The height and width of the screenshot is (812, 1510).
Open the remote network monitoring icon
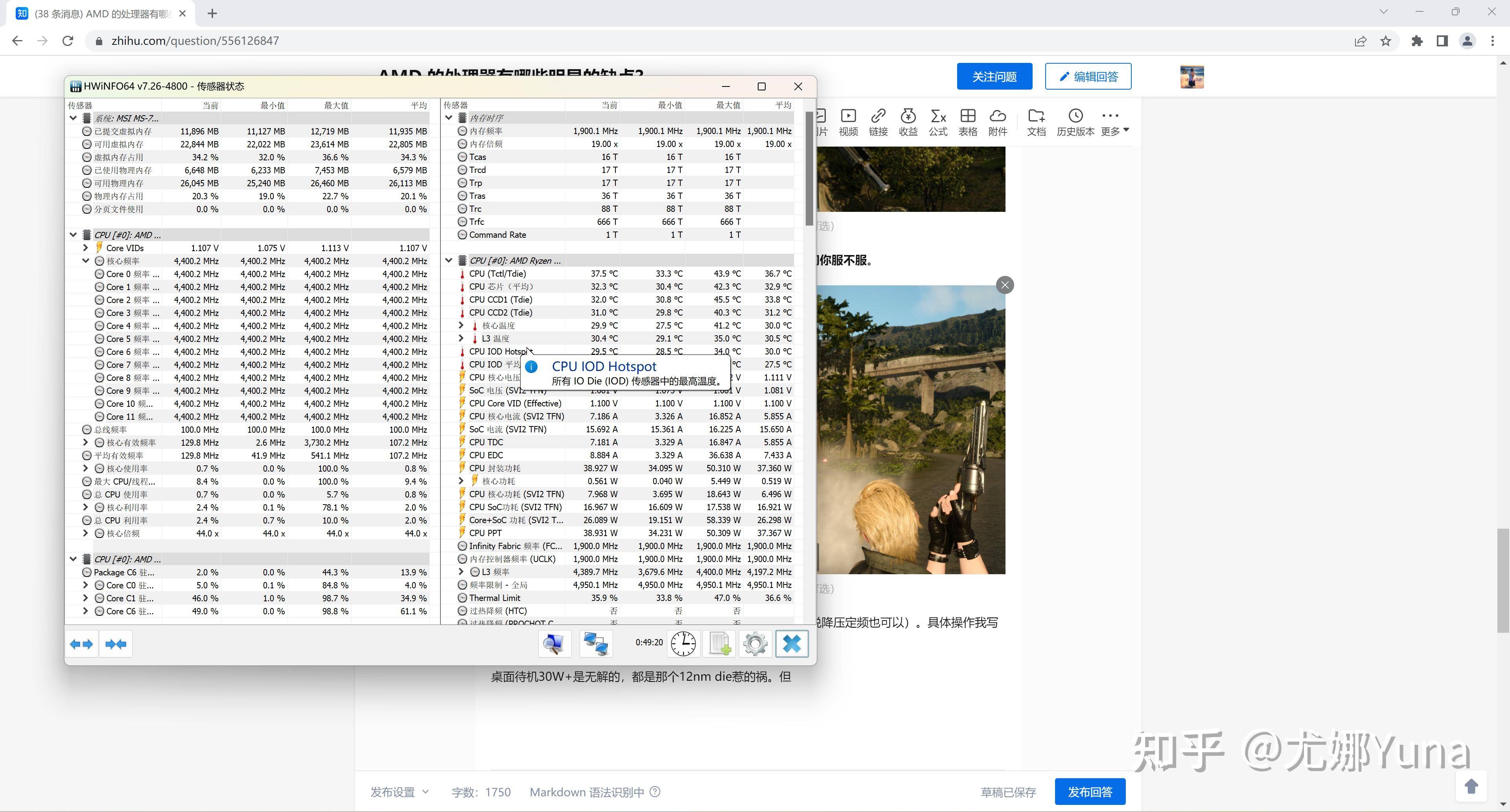(x=596, y=644)
